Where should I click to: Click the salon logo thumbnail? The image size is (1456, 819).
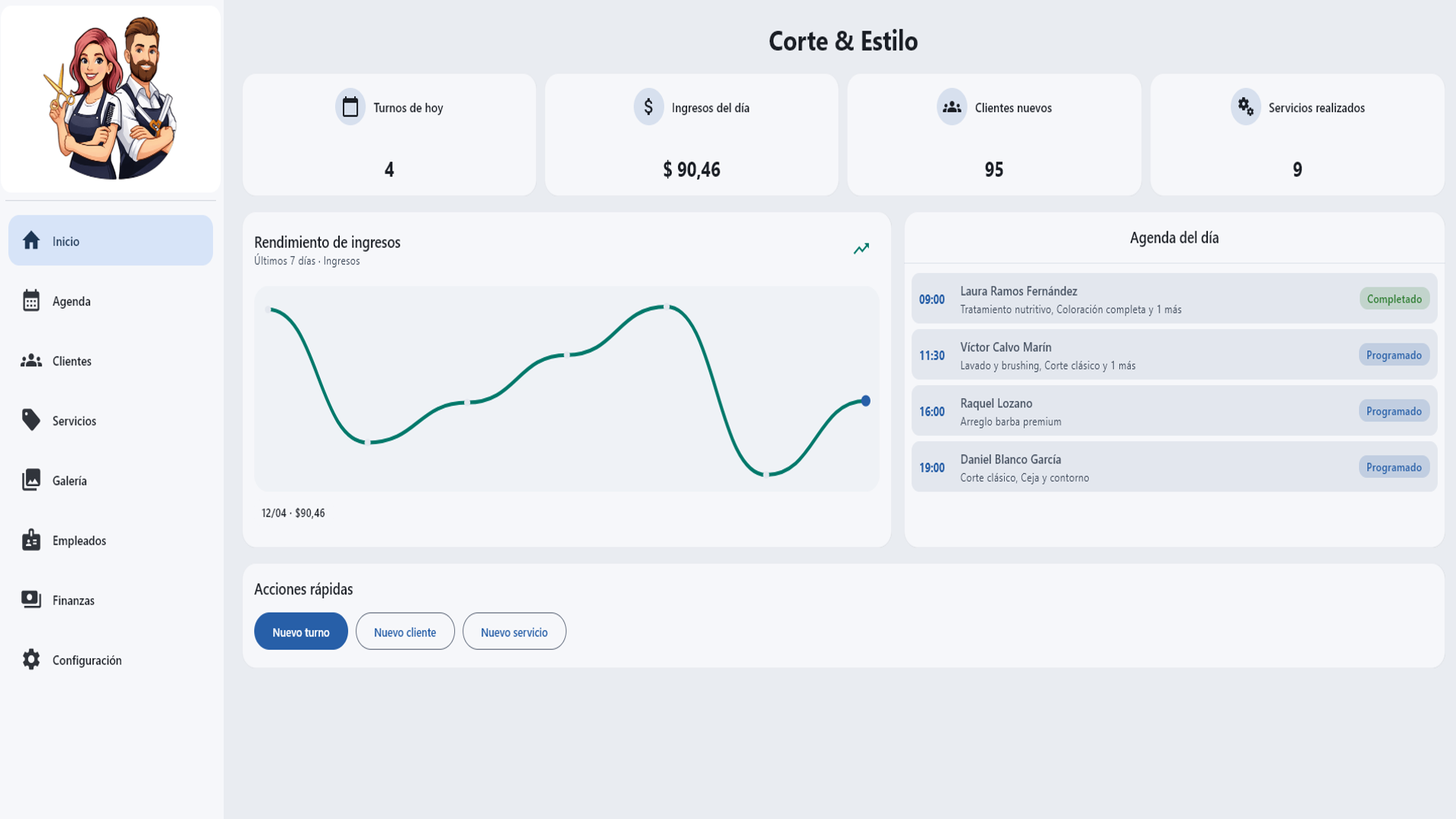(x=111, y=99)
